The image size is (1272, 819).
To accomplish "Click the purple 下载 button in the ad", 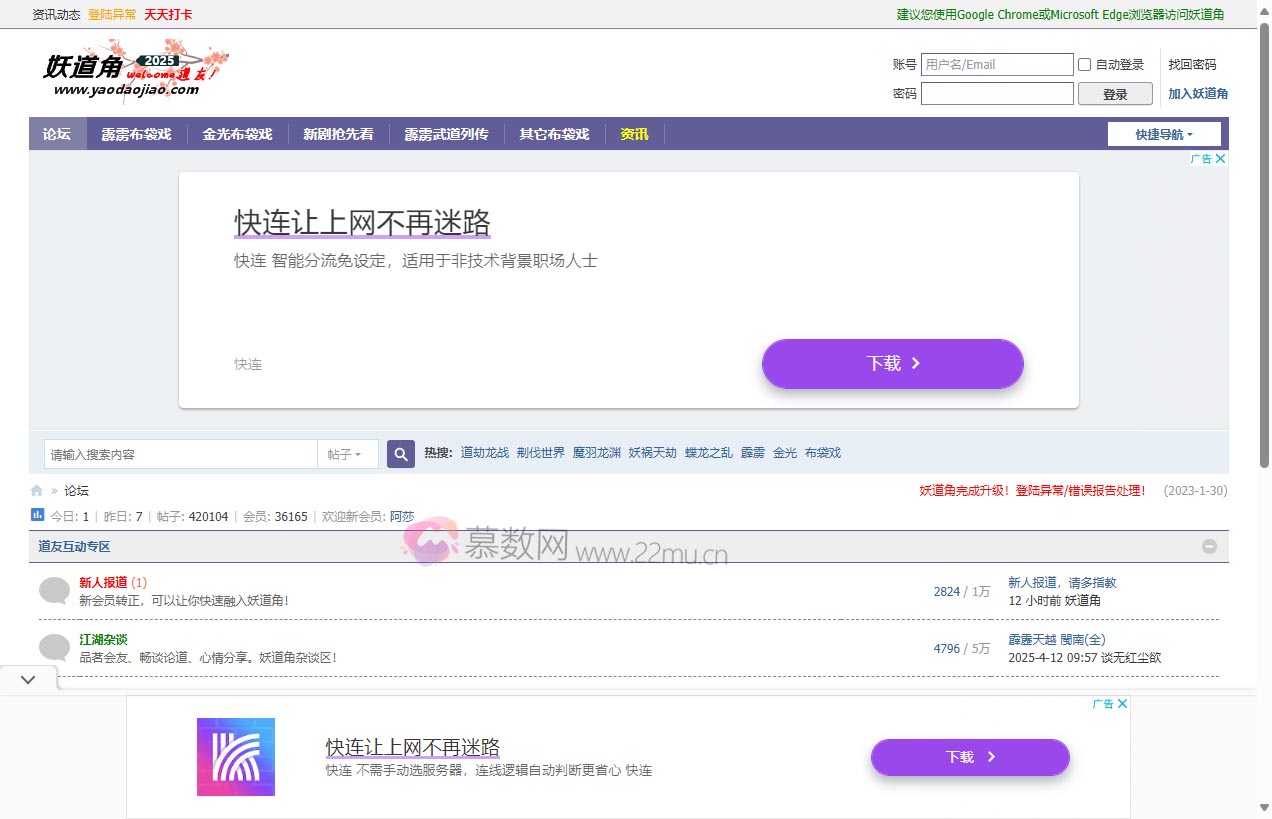I will (891, 364).
